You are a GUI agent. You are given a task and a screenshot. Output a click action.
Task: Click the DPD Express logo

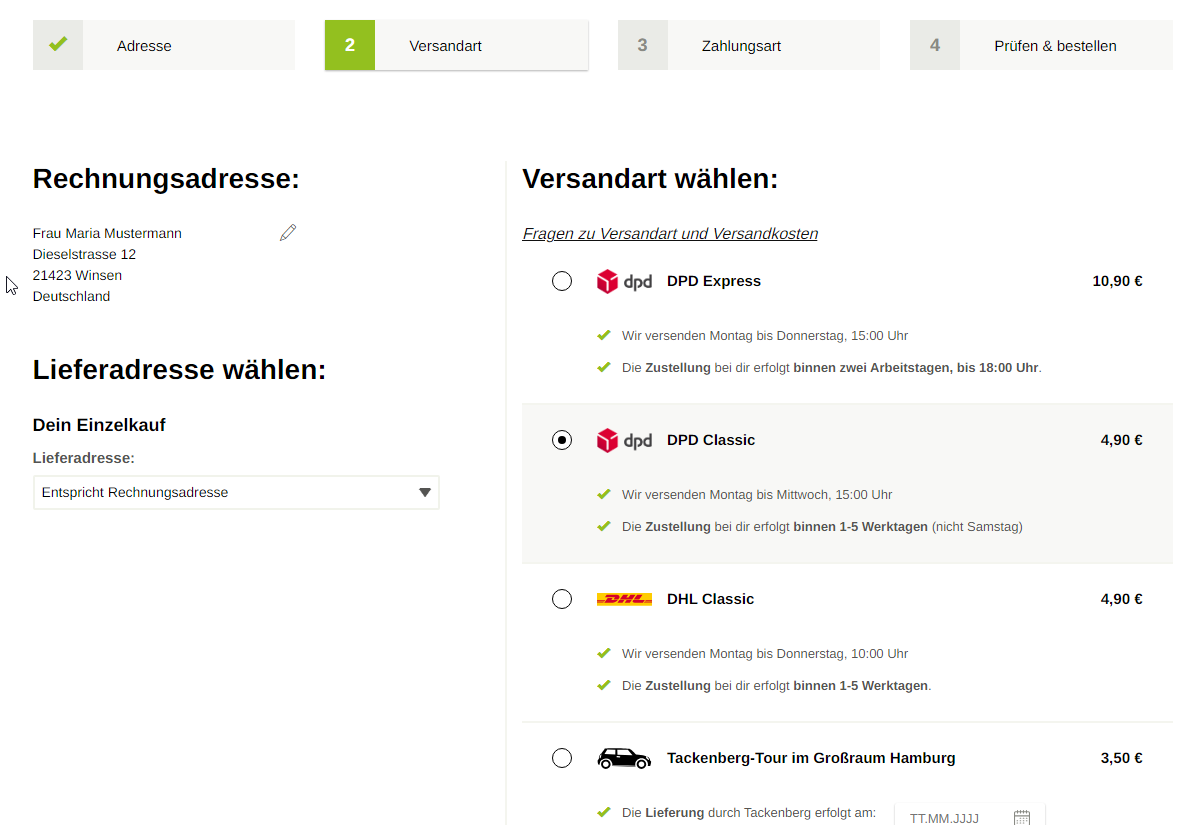pyautogui.click(x=624, y=281)
